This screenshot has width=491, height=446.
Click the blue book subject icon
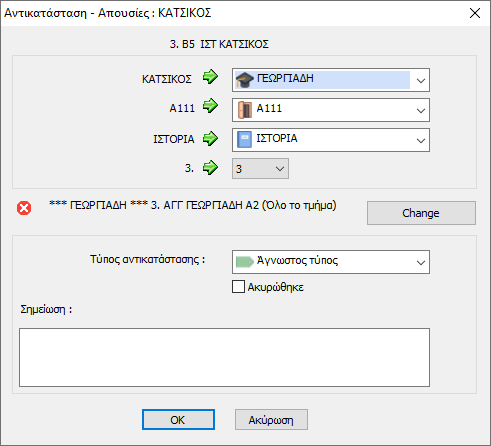pos(244,139)
